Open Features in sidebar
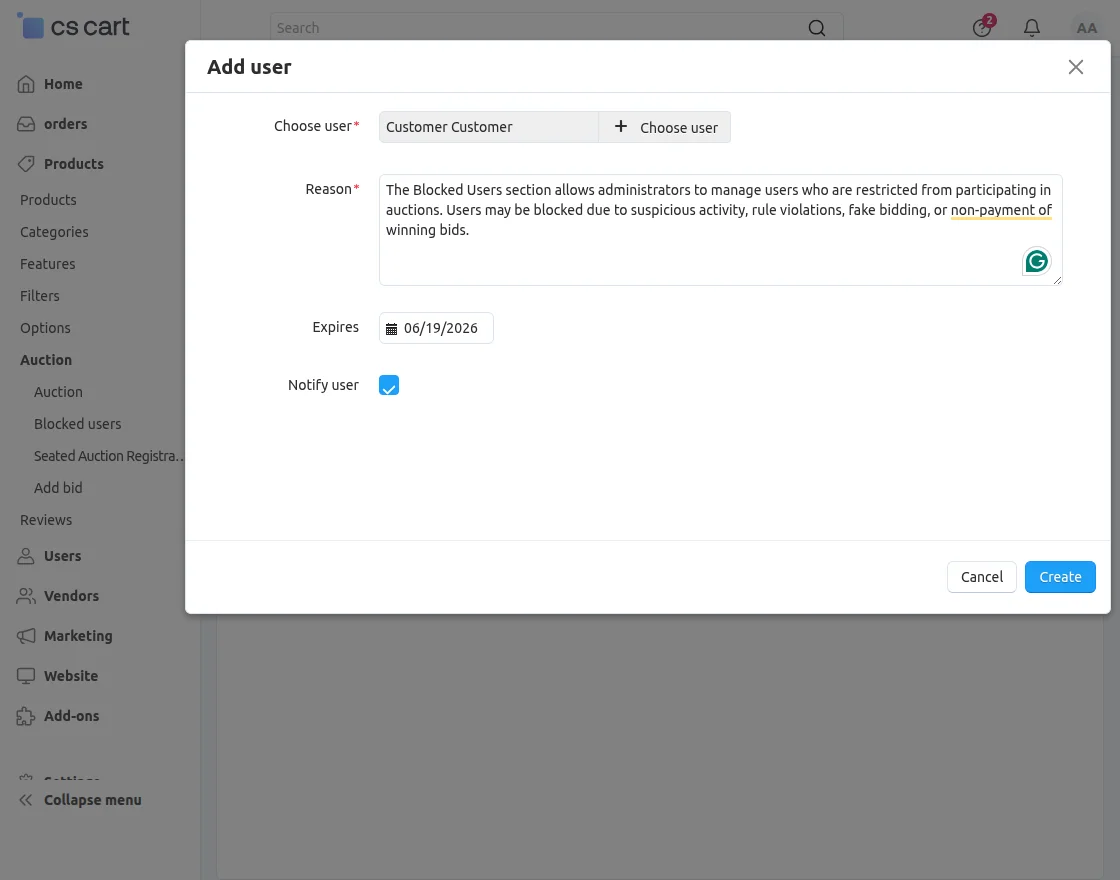This screenshot has width=1120, height=880. [47, 264]
